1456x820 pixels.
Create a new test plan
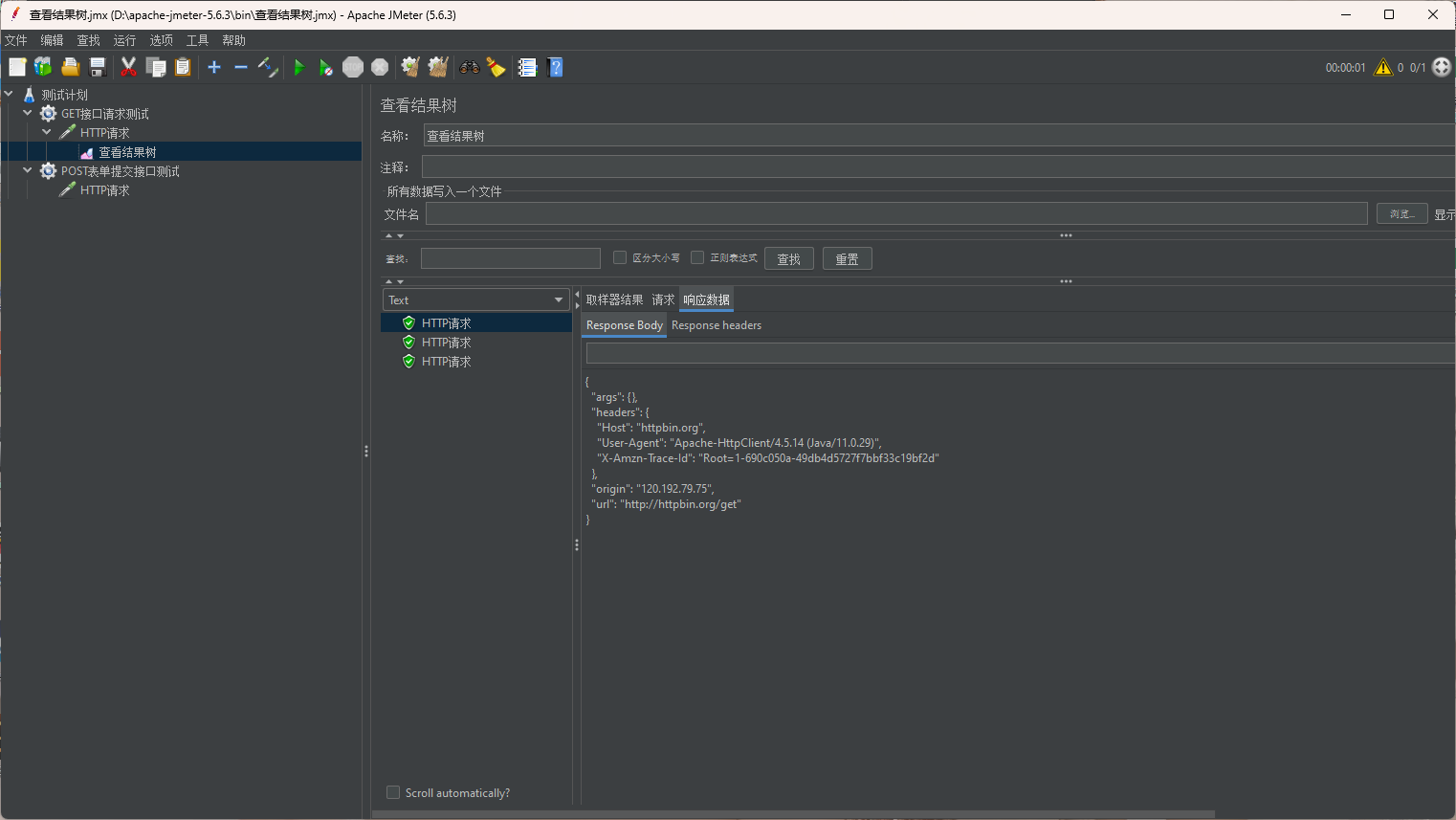(17, 67)
